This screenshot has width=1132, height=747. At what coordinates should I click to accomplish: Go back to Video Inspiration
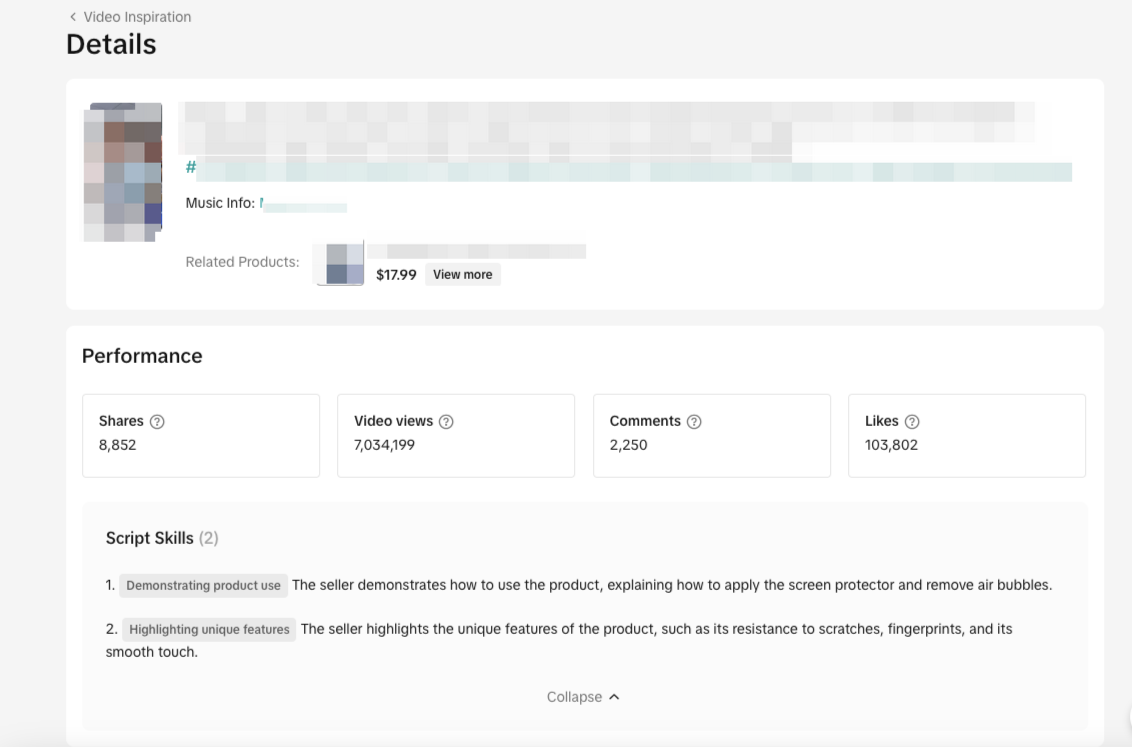tap(129, 17)
